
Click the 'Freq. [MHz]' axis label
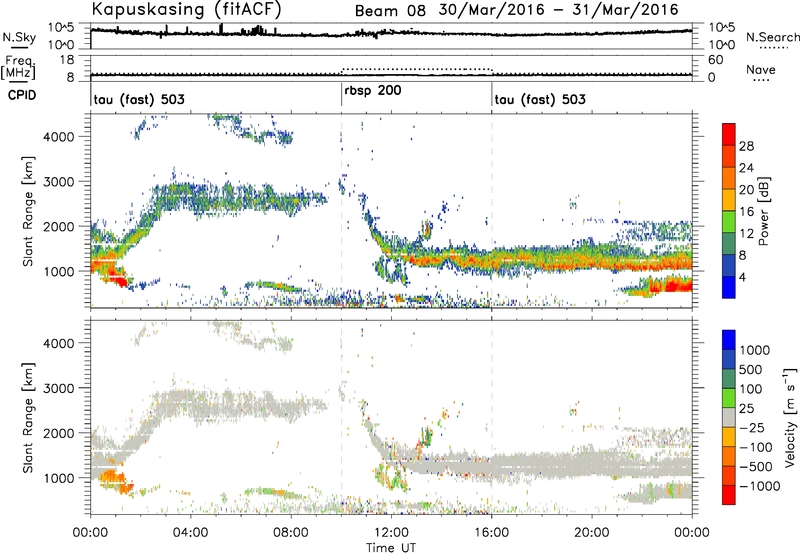(x=18, y=67)
